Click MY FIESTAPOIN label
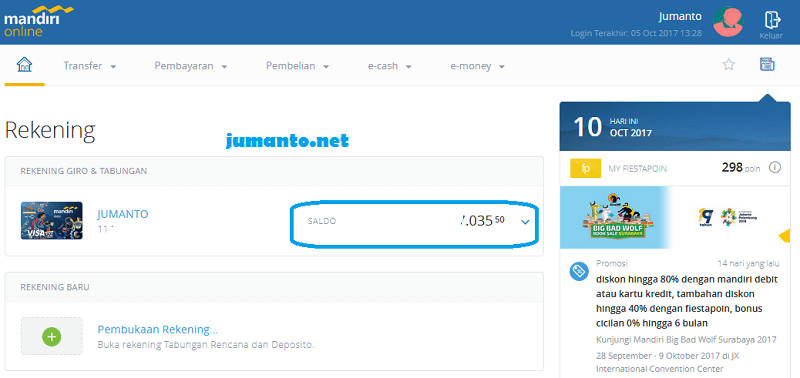 [637, 169]
